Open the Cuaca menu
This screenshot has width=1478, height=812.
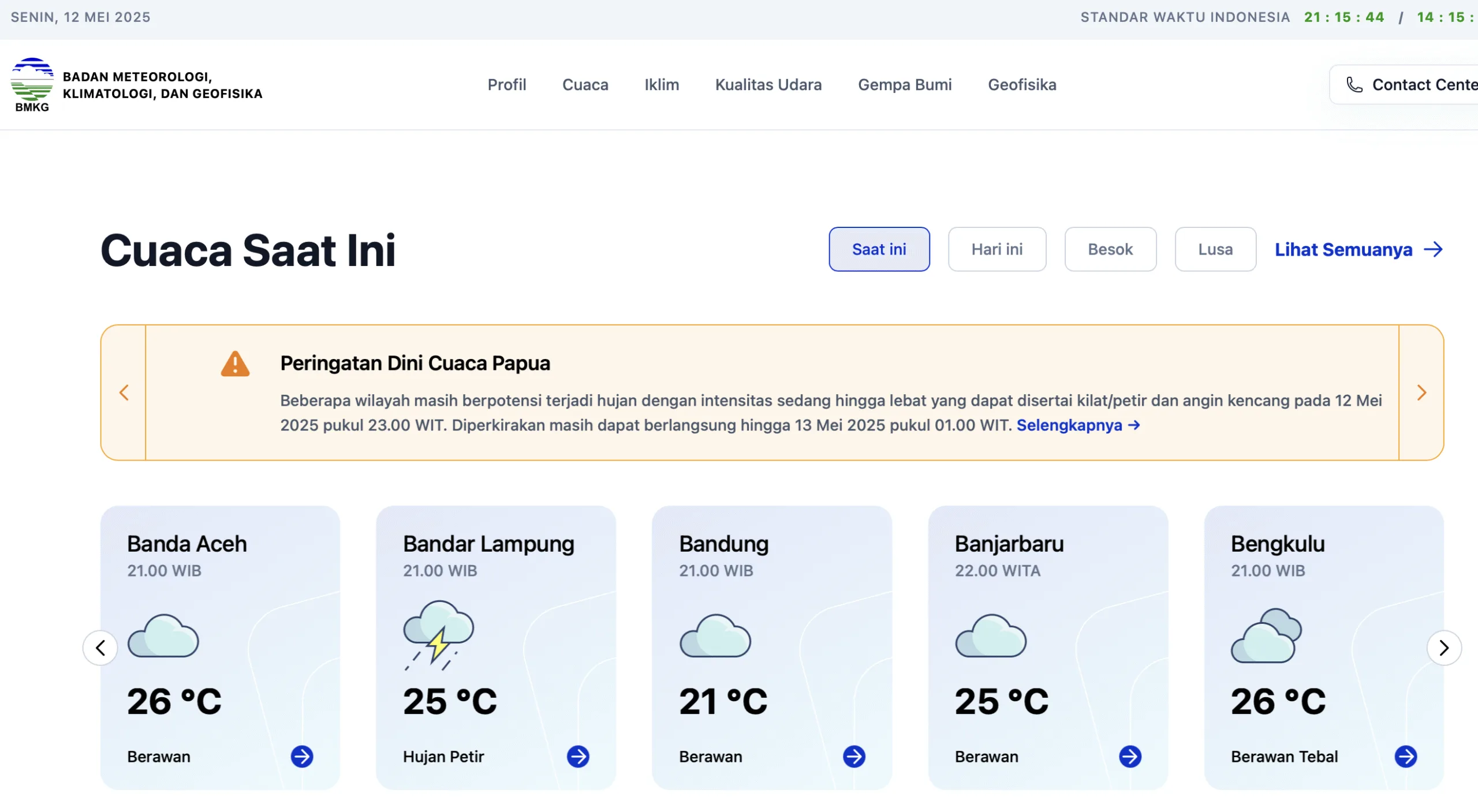(x=585, y=84)
